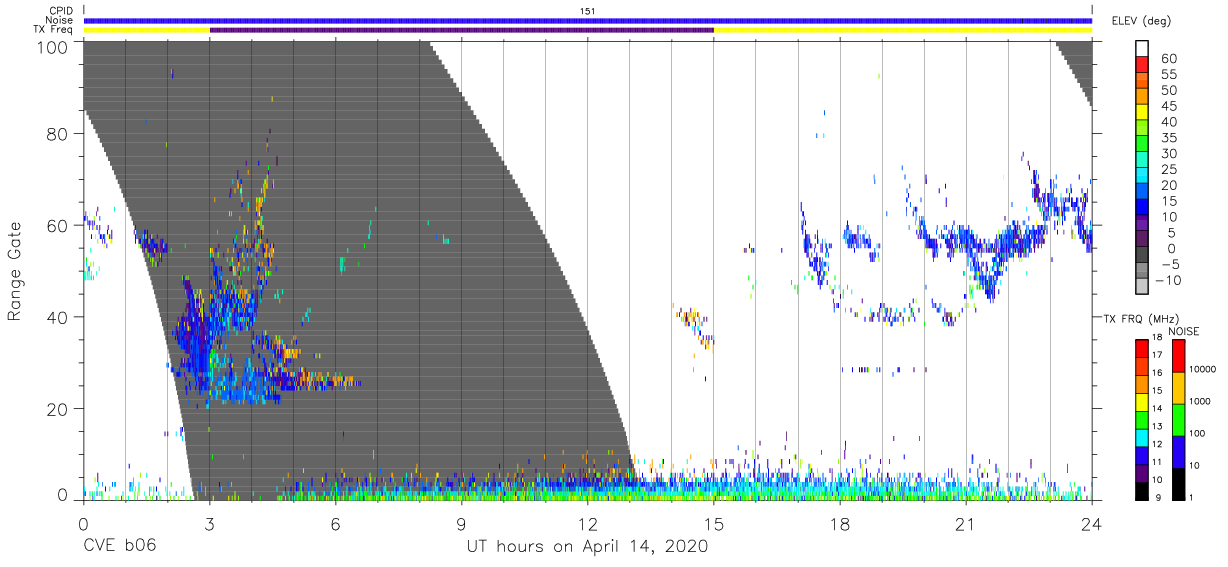Select the yellow segment of the NOISE colorbar
Screen dimensions: 1228x567
1179,388
